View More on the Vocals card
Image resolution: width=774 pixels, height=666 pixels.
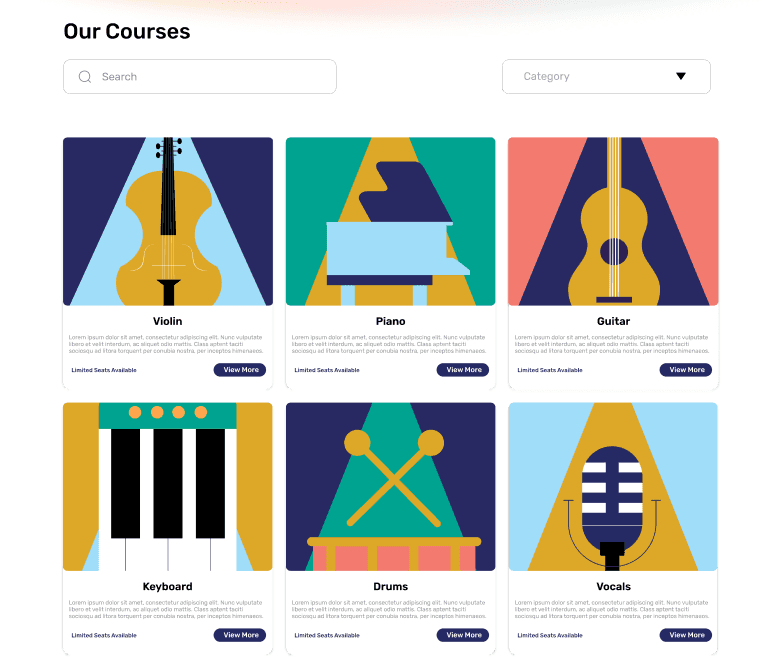click(686, 635)
